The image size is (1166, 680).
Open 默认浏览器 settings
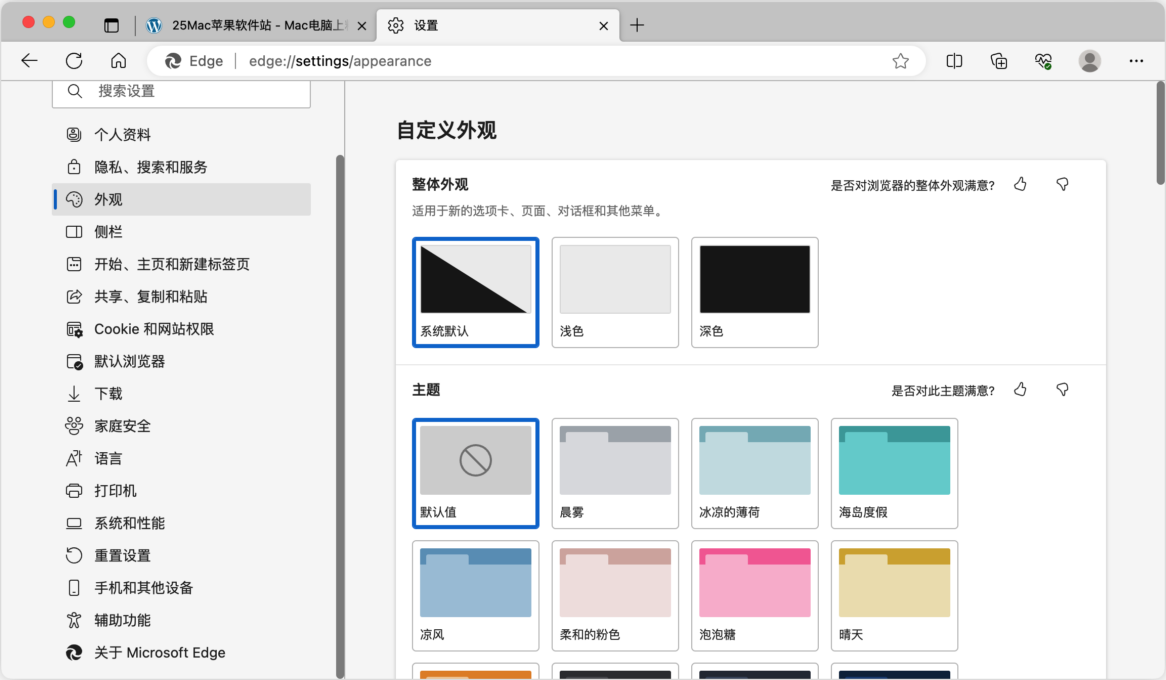tap(181, 362)
